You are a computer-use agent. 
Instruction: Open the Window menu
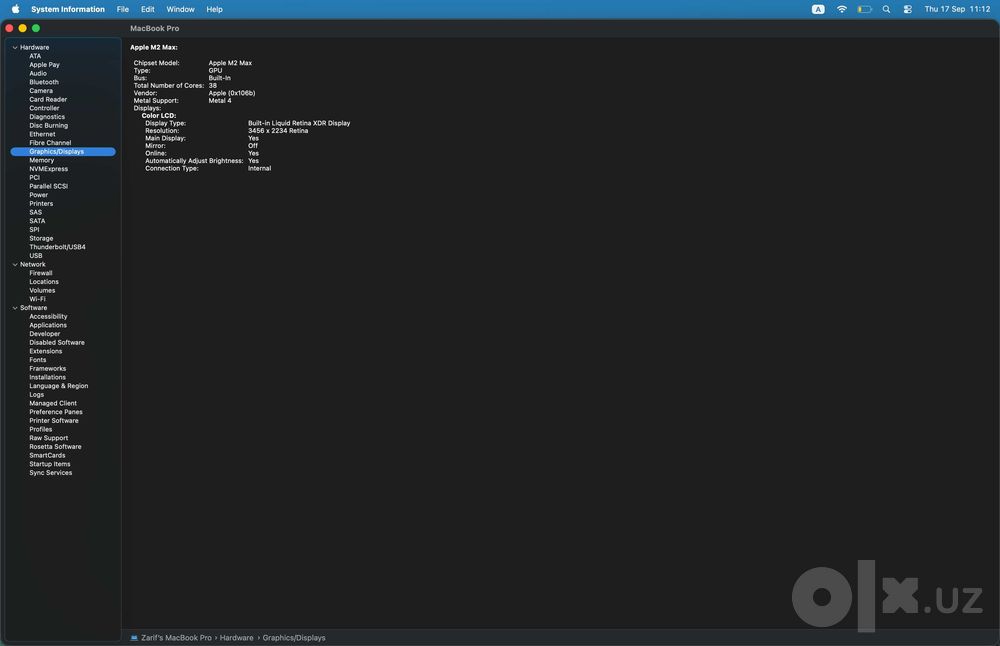coord(180,9)
